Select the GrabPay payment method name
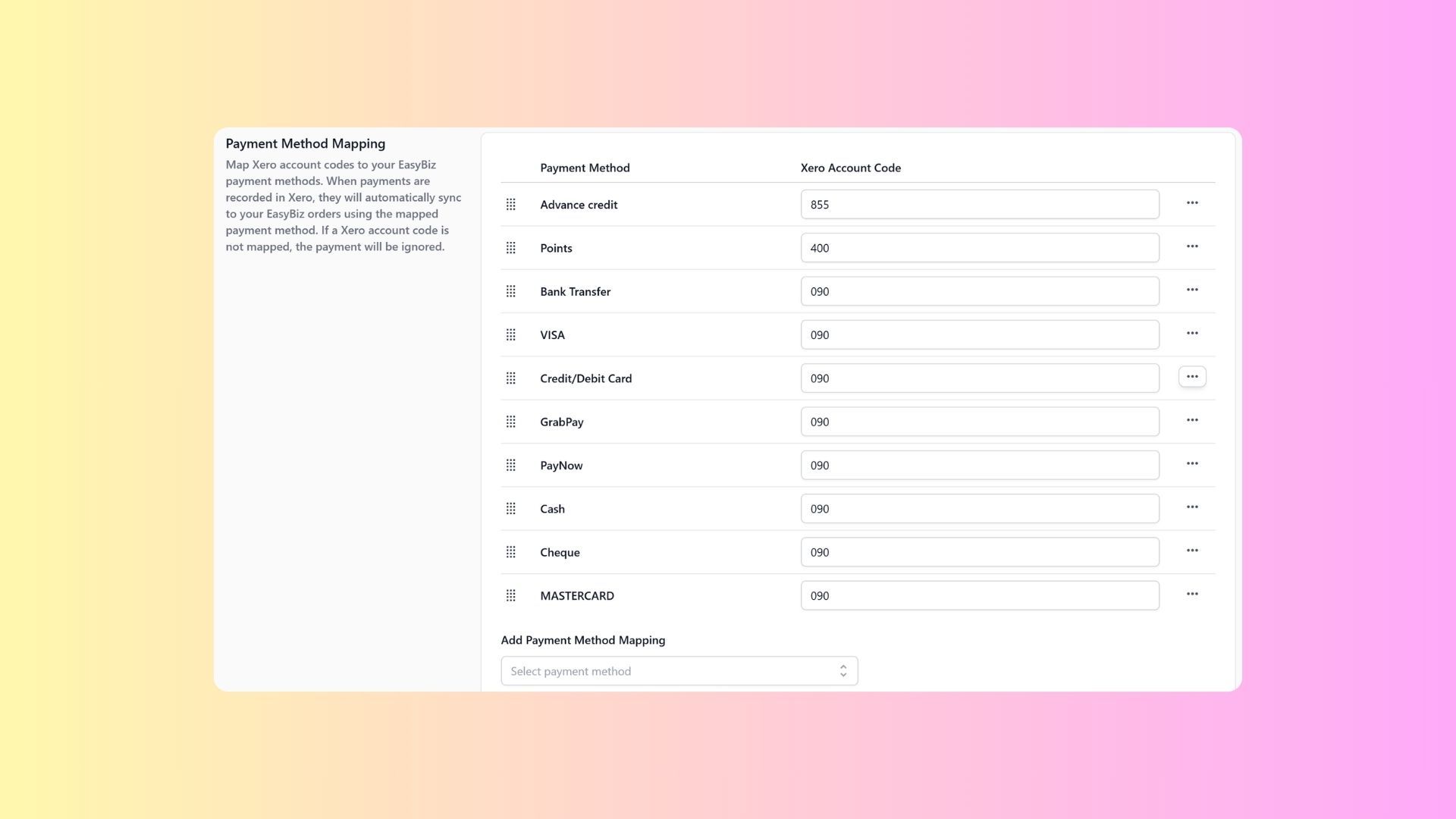This screenshot has height=819, width=1456. tap(561, 422)
